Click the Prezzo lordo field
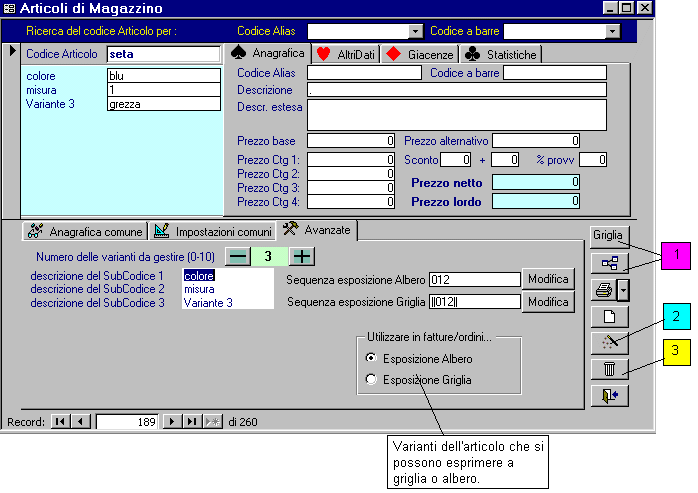698x493 pixels. [536, 201]
